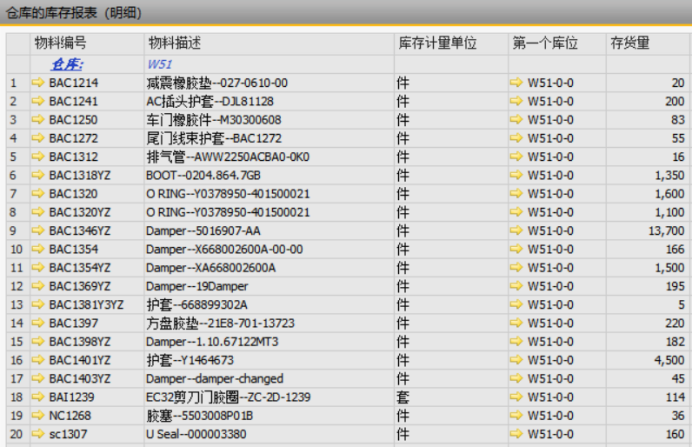Open item details arrow for BAC1250
This screenshot has height=447, width=692.
click(x=39, y=120)
